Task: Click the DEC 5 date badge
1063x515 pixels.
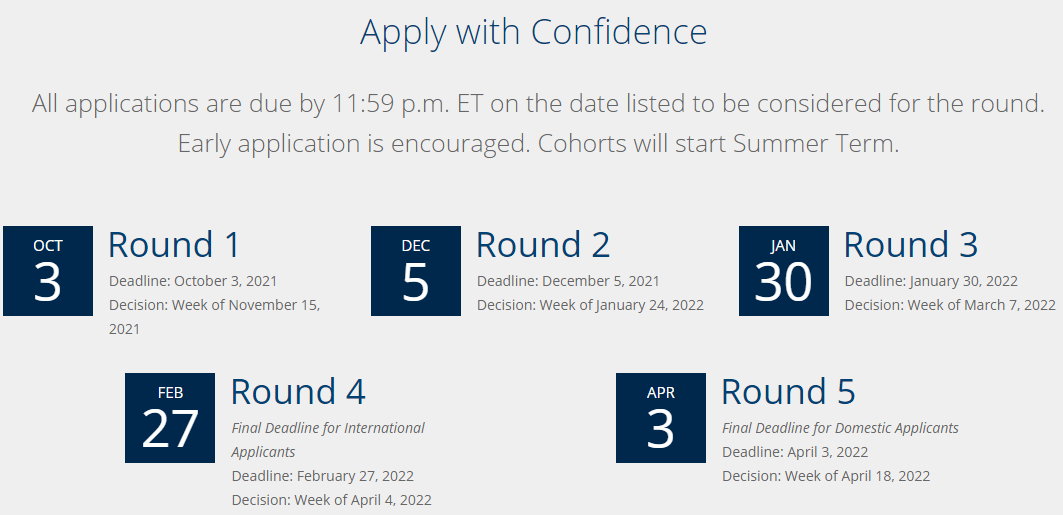Action: (x=416, y=271)
